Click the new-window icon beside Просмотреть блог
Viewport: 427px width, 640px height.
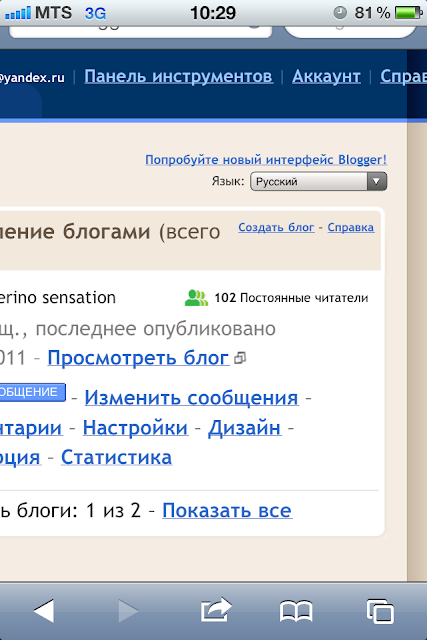point(240,358)
